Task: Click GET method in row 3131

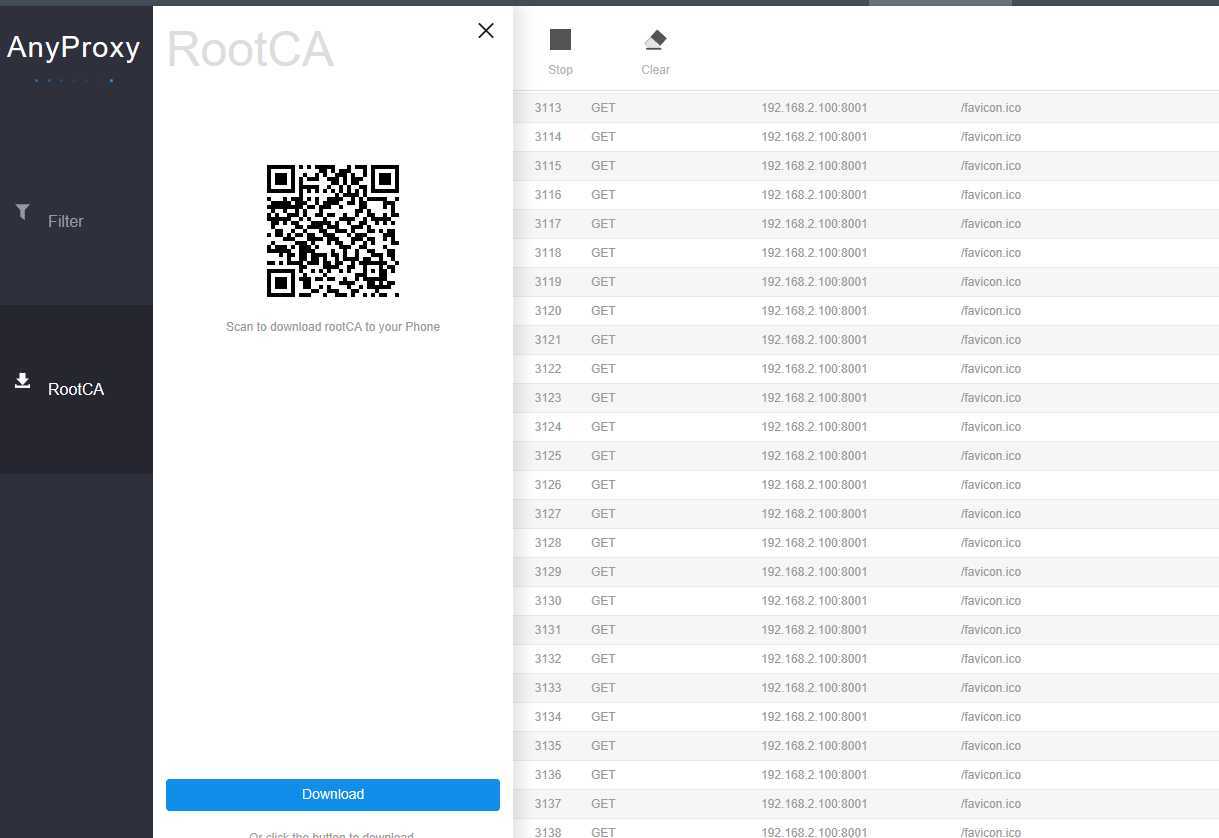Action: (603, 630)
